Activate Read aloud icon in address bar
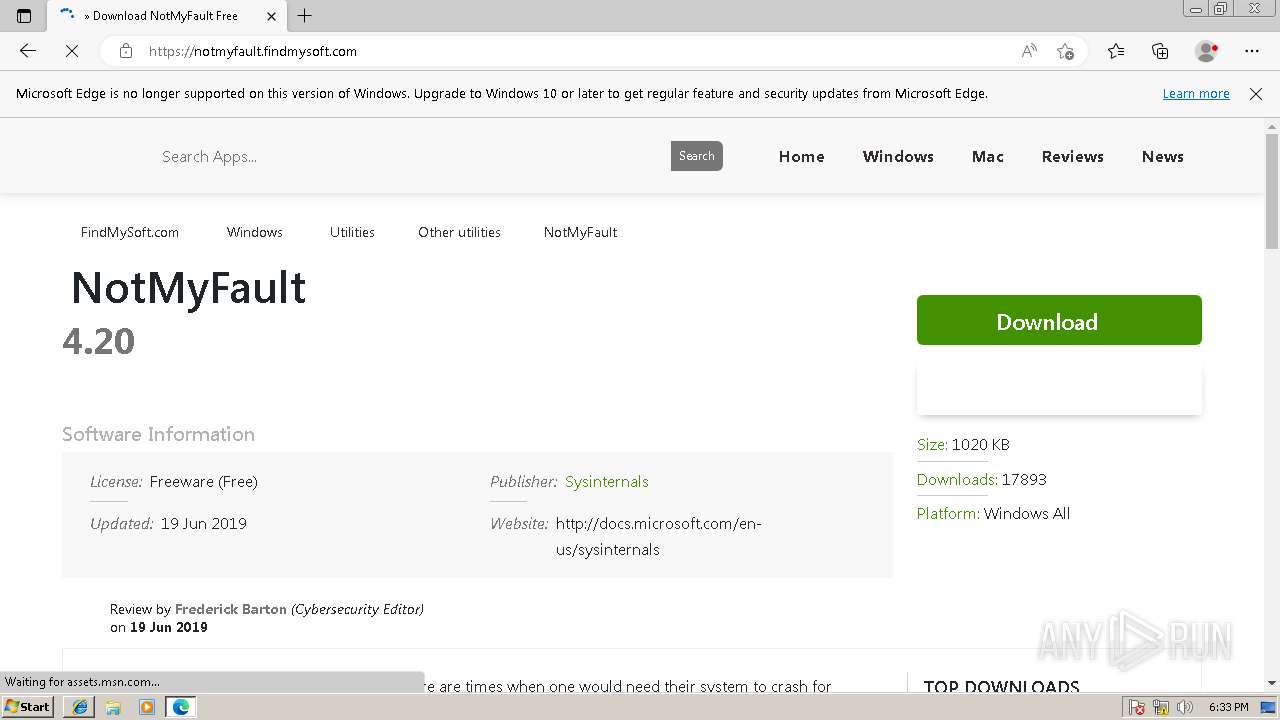Screen dimensions: 1280x720 coord(1029,51)
